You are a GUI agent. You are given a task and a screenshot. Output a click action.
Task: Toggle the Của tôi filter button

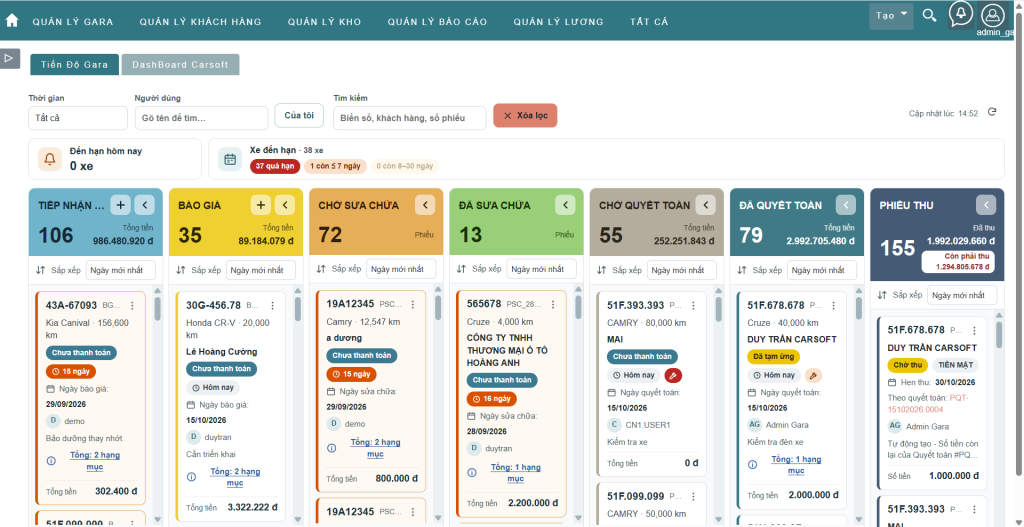tap(299, 116)
